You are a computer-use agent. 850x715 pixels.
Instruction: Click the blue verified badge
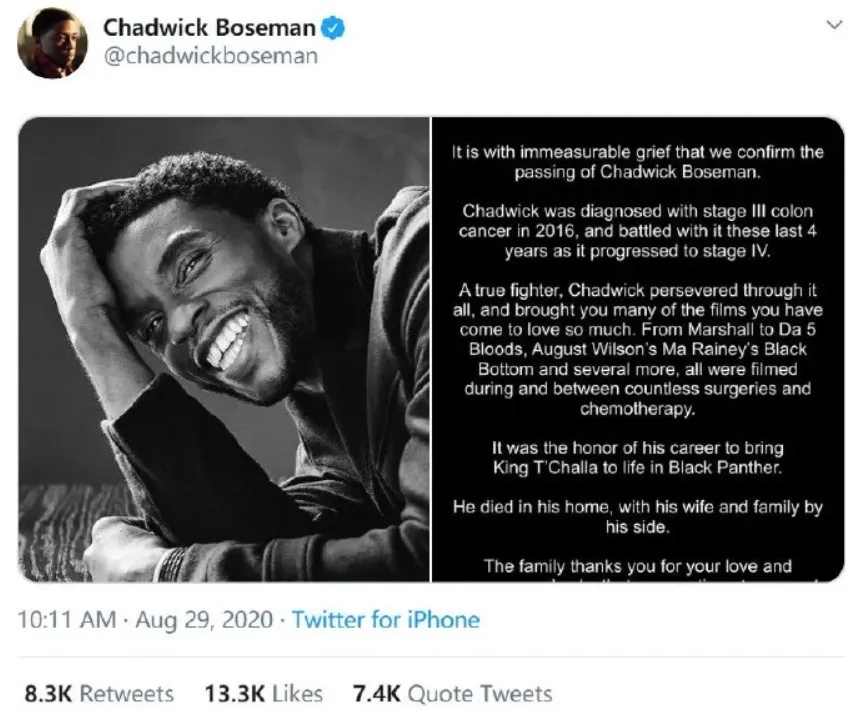(335, 28)
